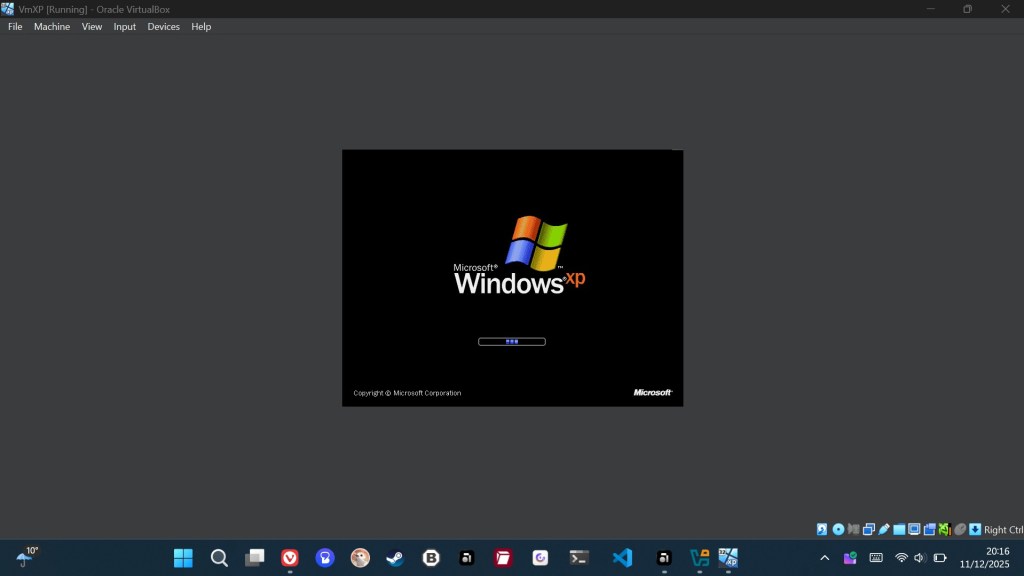Open touch keyboard tray icon

click(876, 558)
